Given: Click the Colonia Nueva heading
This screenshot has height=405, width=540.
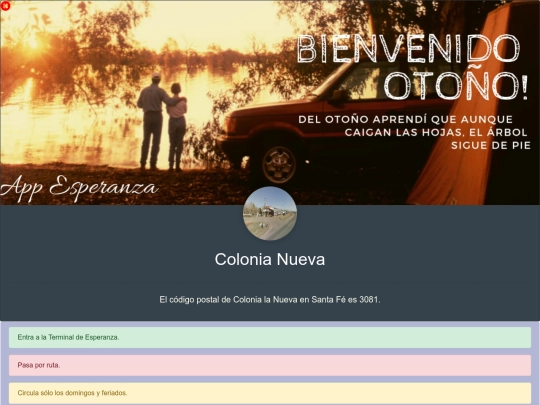Looking at the screenshot, I should click(x=270, y=259).
